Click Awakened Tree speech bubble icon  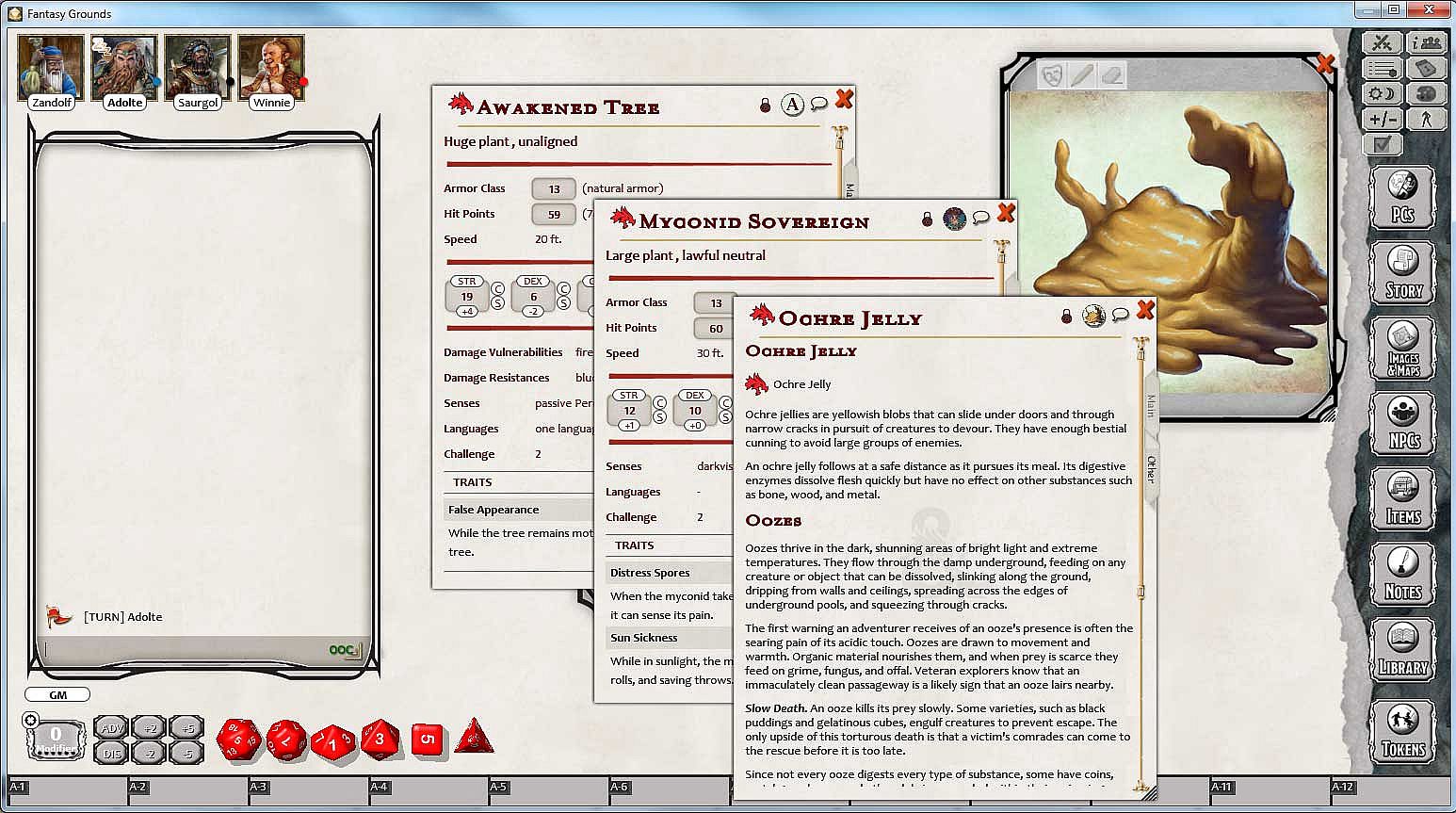point(818,104)
